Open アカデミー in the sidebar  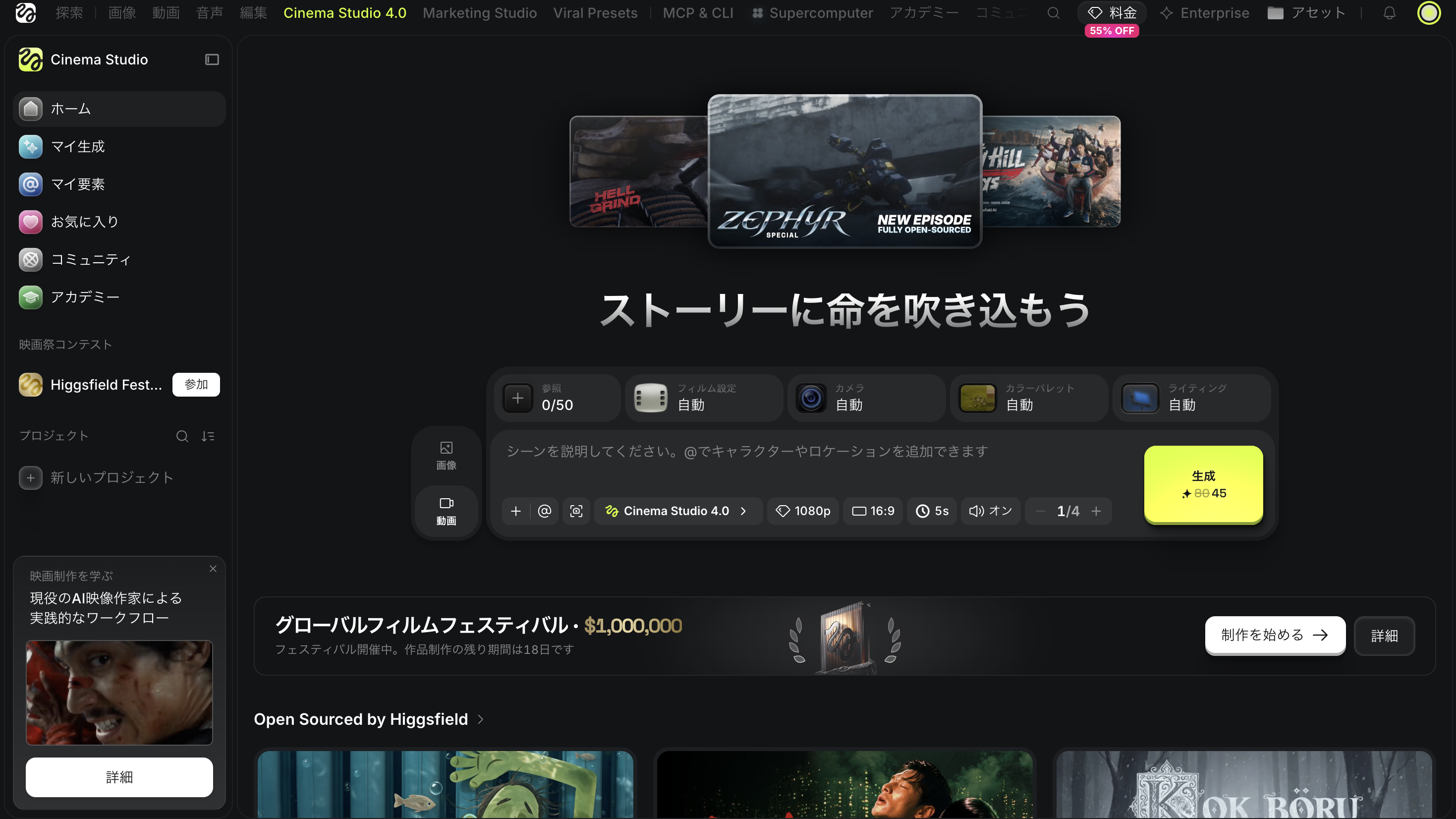(119, 297)
